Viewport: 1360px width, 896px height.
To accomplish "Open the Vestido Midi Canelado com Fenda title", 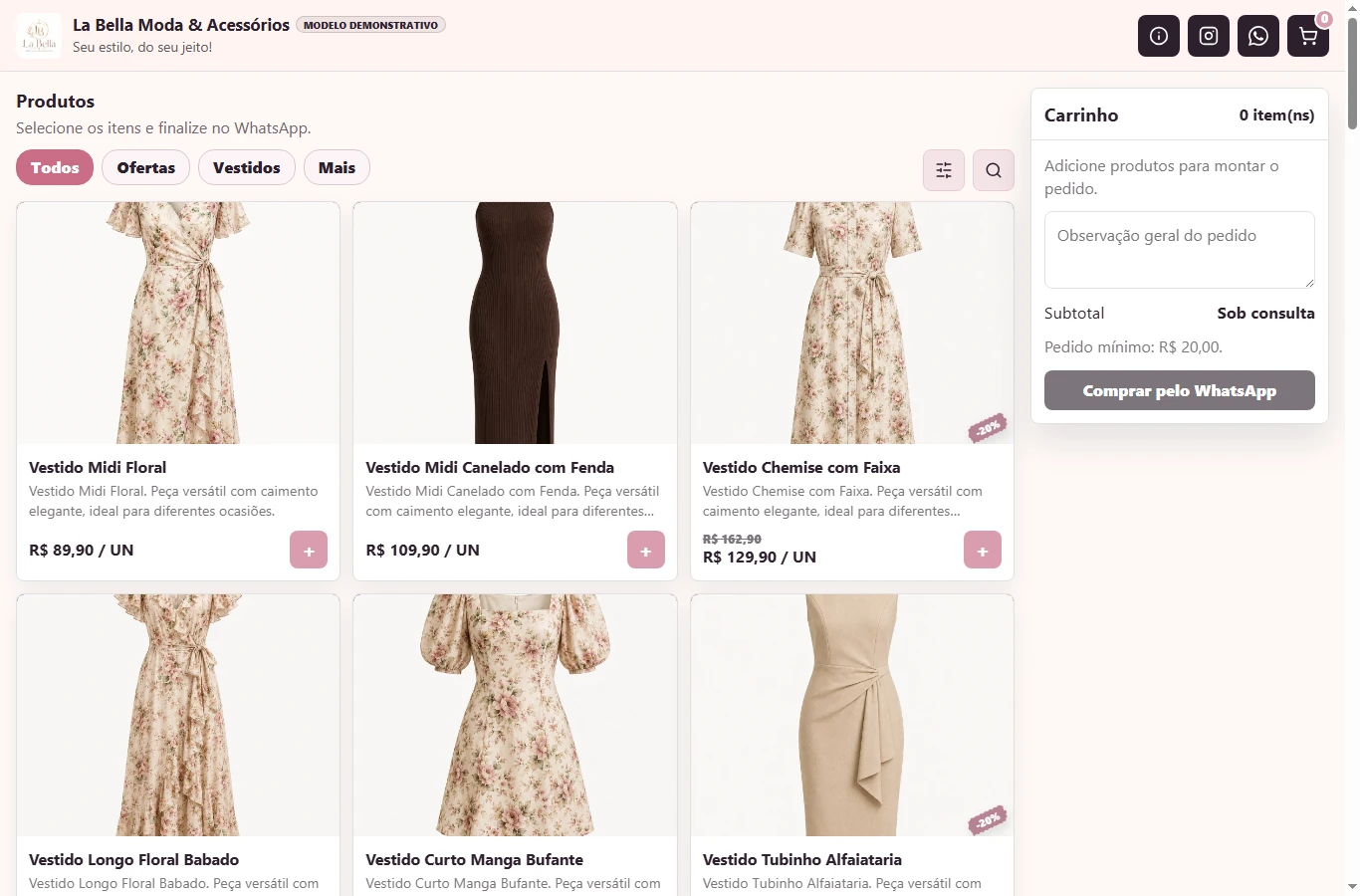I will pos(490,467).
